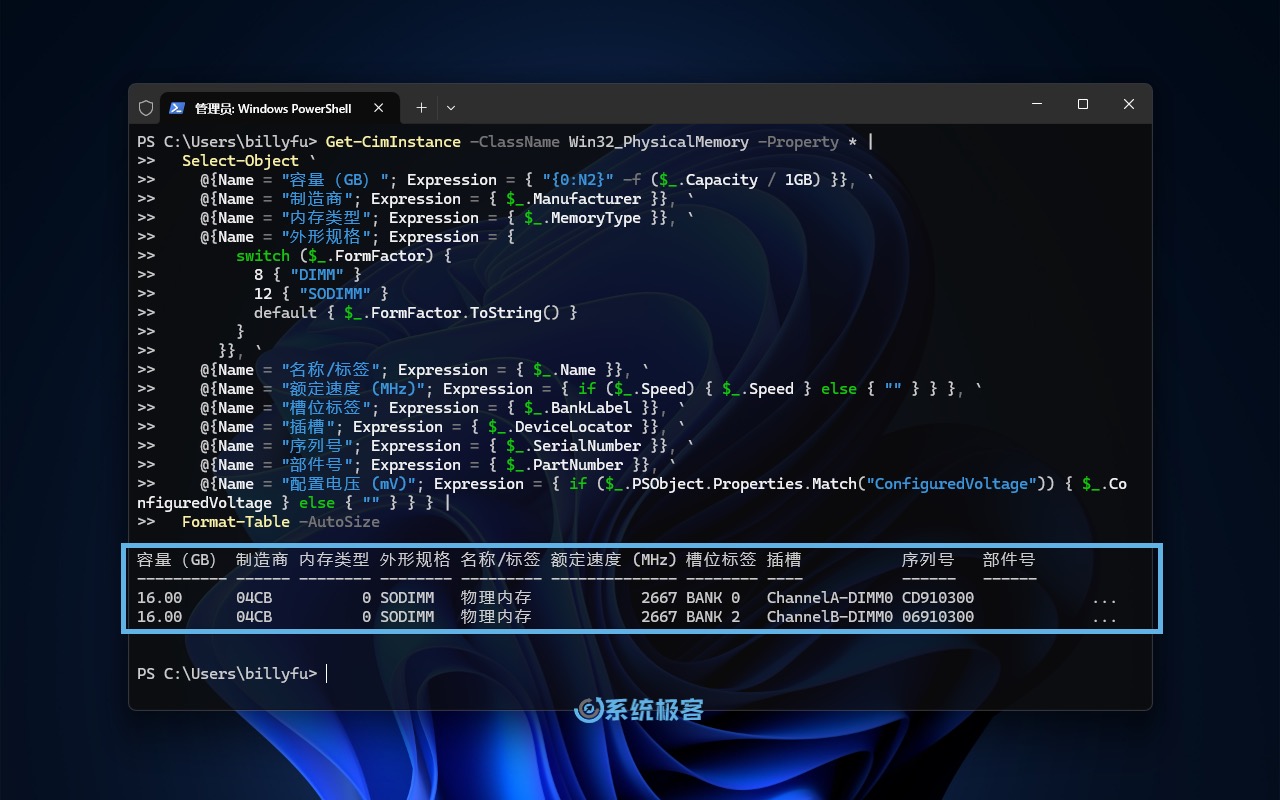Expand the new tab profiles dropdown

(x=451, y=108)
